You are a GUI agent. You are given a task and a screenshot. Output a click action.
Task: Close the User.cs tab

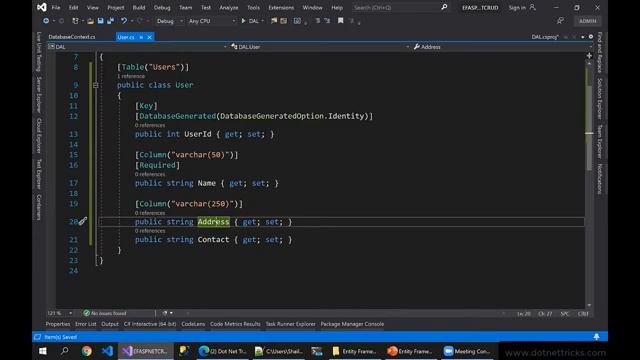click(x=149, y=37)
